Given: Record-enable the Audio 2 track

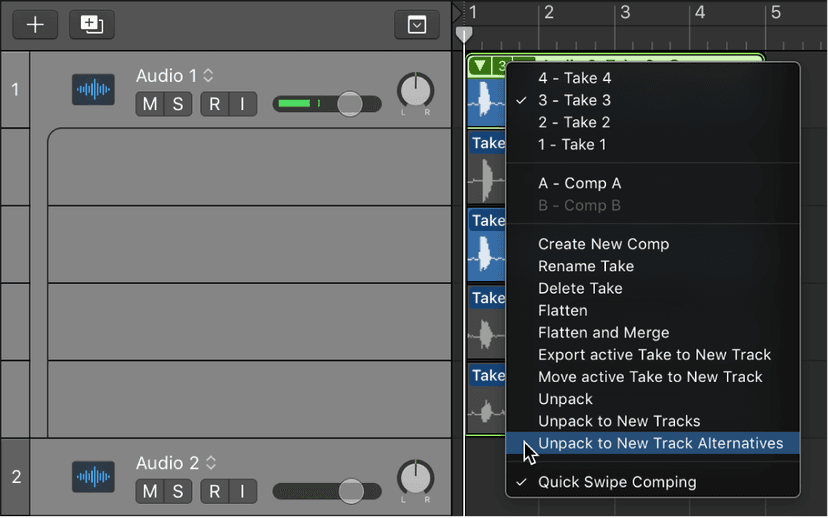Looking at the screenshot, I should point(214,491).
